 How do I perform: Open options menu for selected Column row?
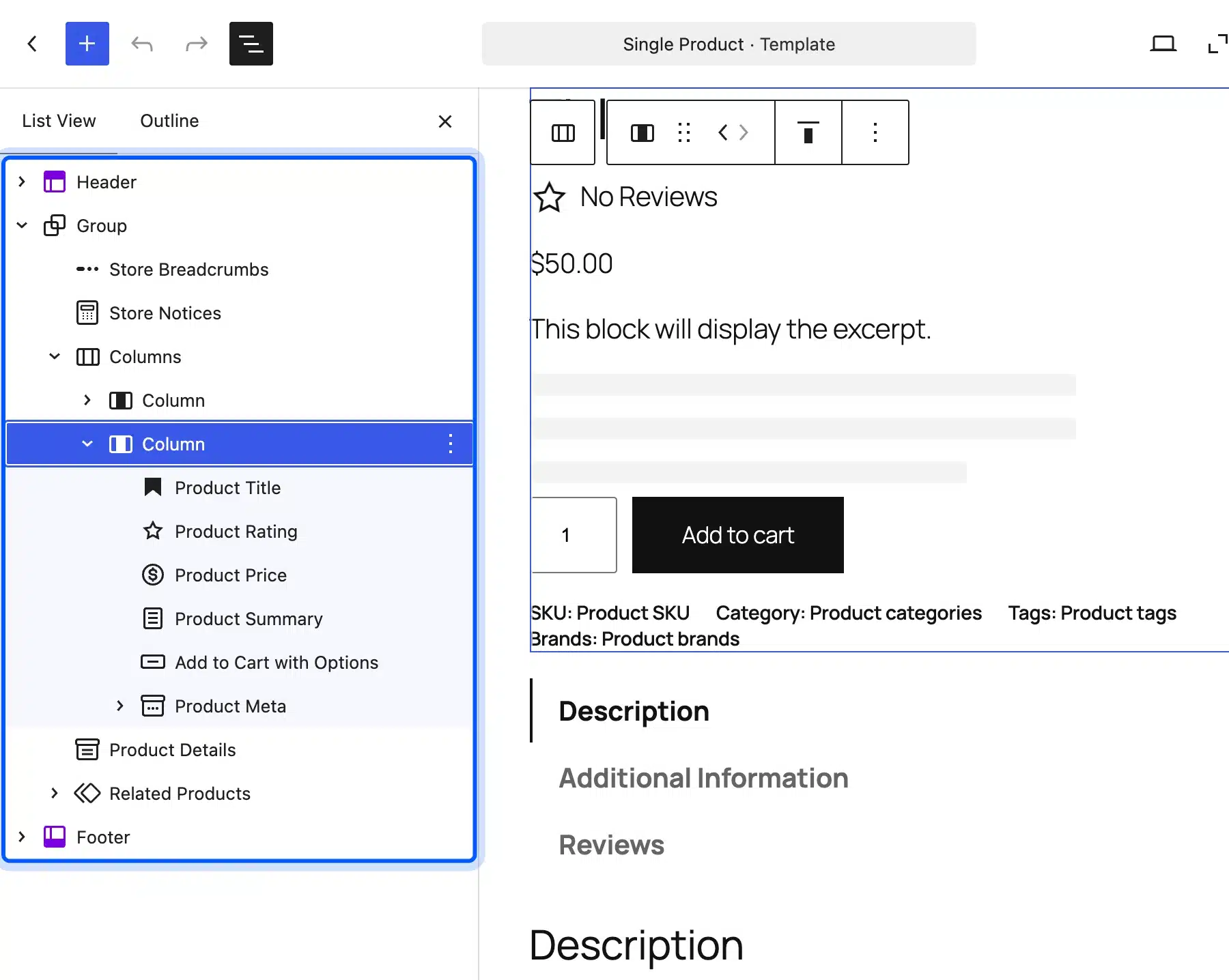[450, 444]
